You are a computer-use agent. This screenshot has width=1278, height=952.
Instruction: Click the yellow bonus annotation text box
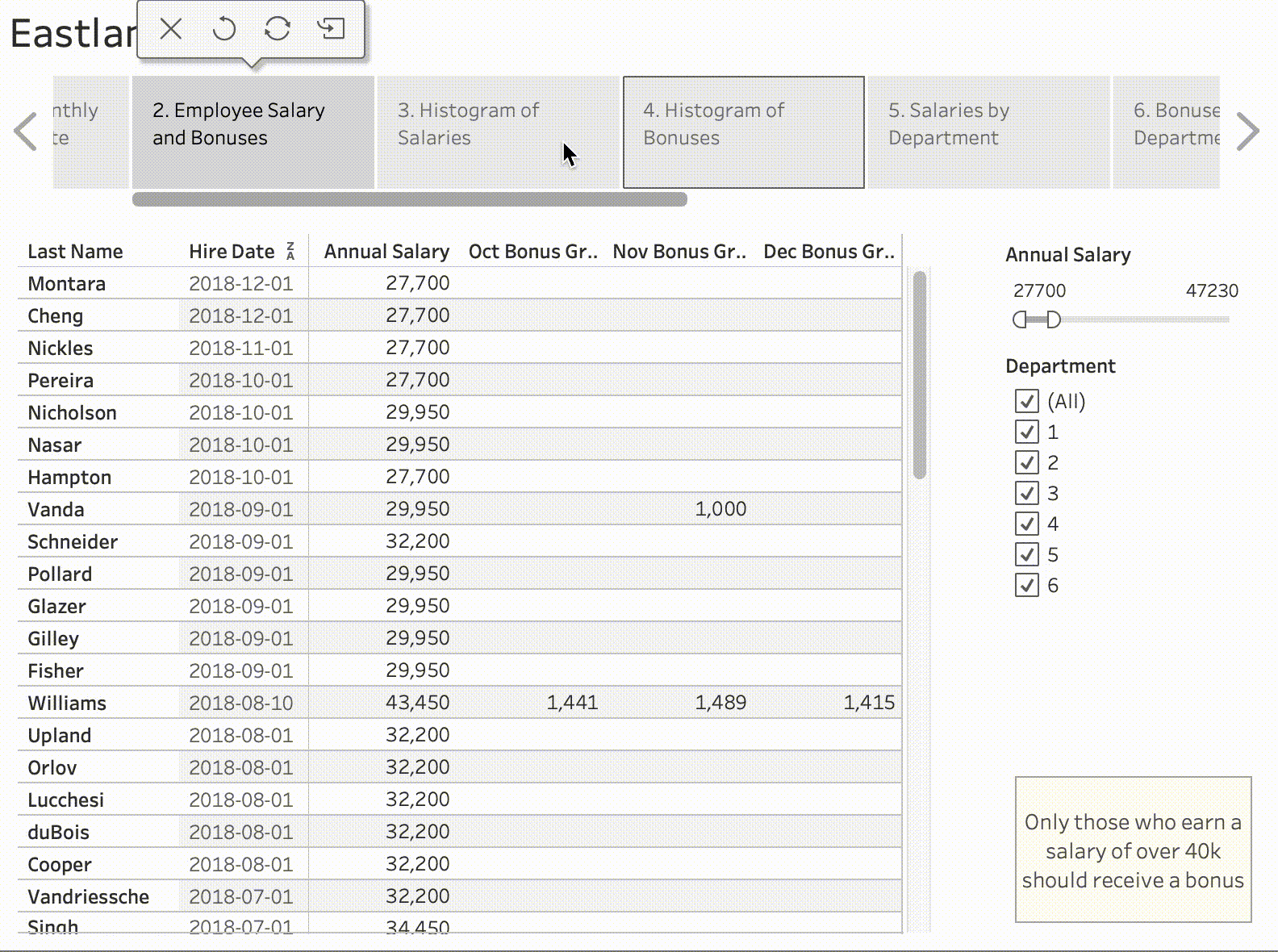point(1133,850)
